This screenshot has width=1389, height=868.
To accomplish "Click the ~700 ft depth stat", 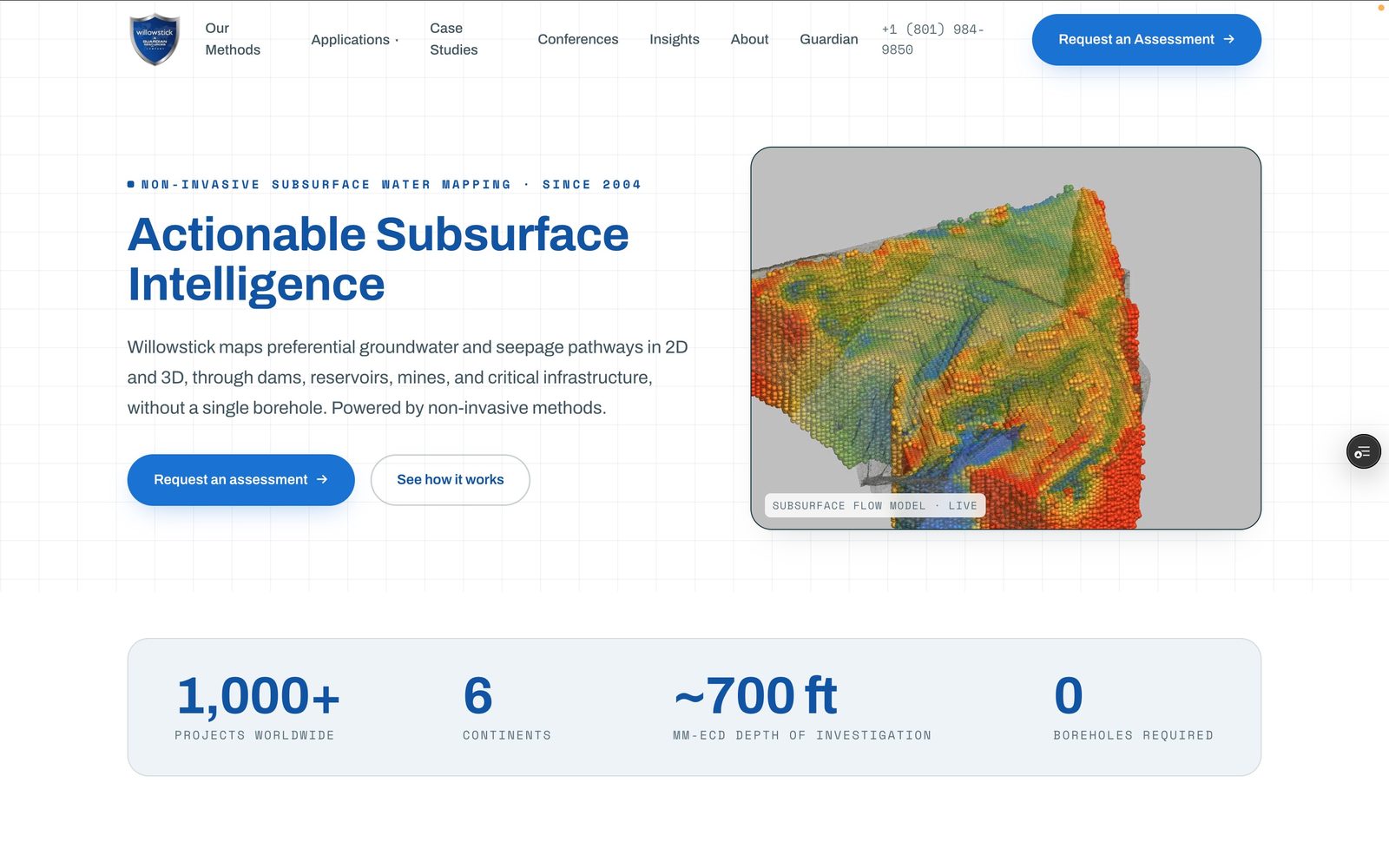I will (801, 707).
